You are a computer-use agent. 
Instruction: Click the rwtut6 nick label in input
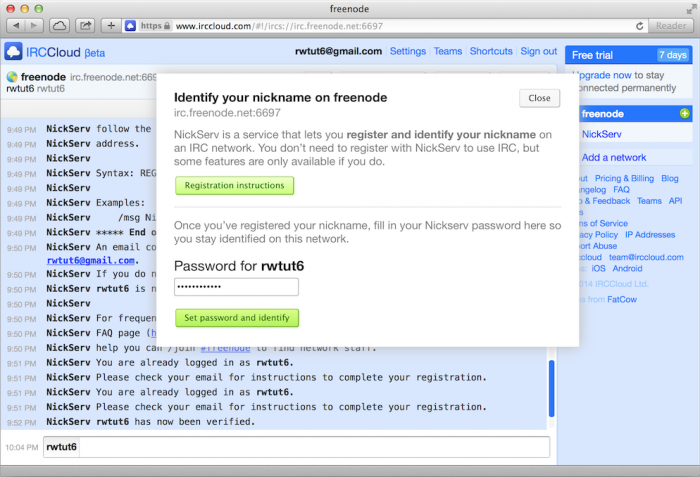point(62,447)
